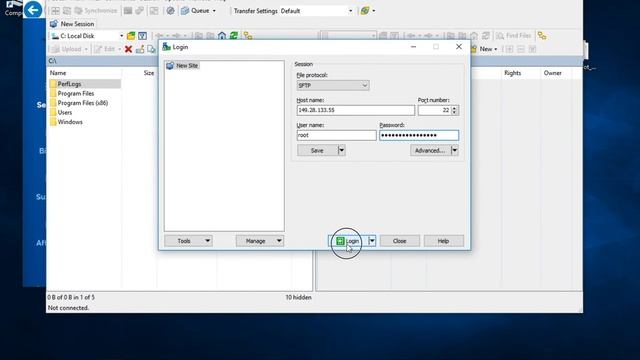Click the Password field
640x360 pixels.
[x=419, y=135]
